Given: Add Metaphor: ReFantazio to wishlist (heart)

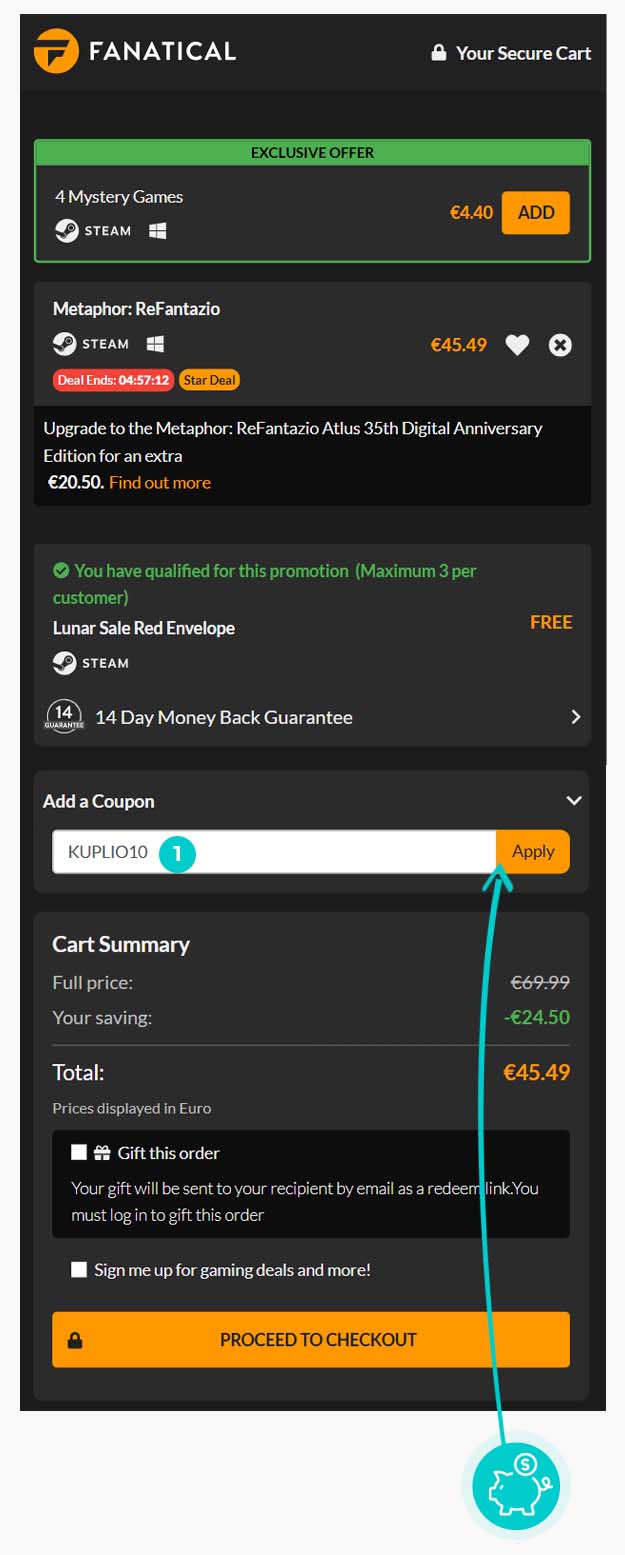Looking at the screenshot, I should click(x=516, y=345).
